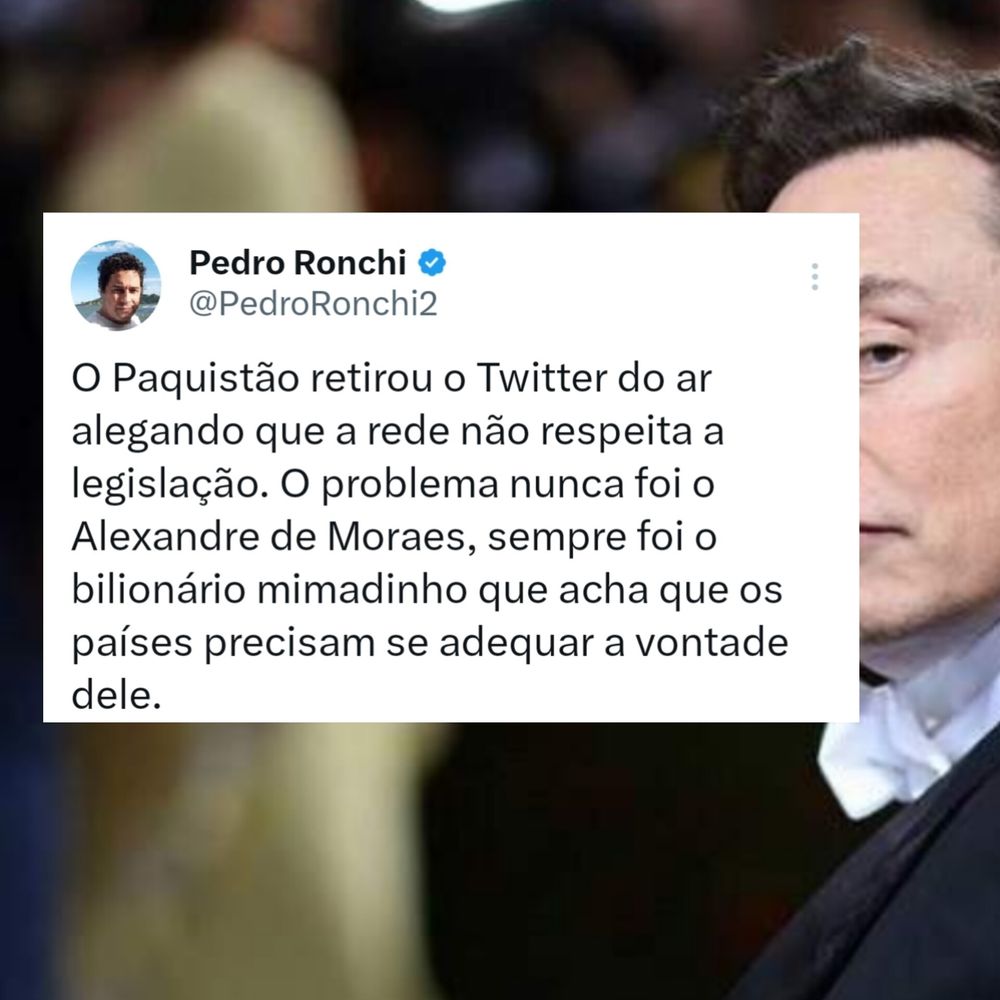Click the man's visible eye in the photo

click(x=884, y=351)
